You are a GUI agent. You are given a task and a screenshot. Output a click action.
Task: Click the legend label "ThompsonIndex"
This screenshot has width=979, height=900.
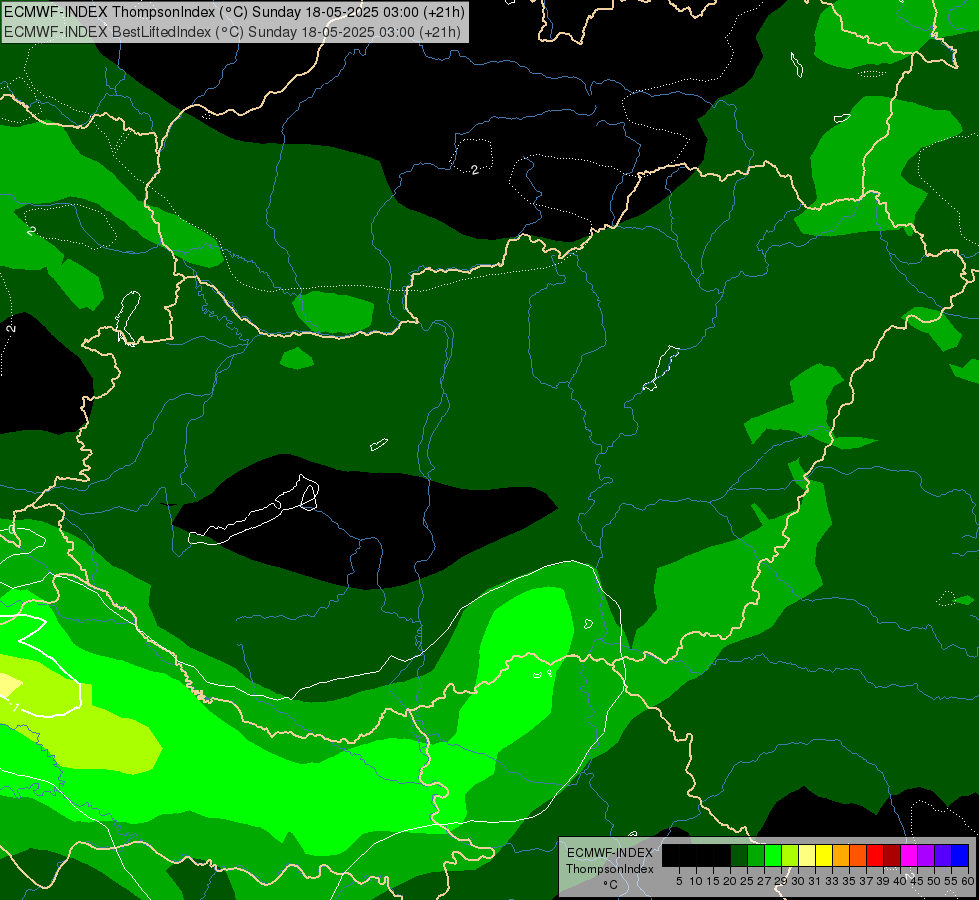click(610, 869)
